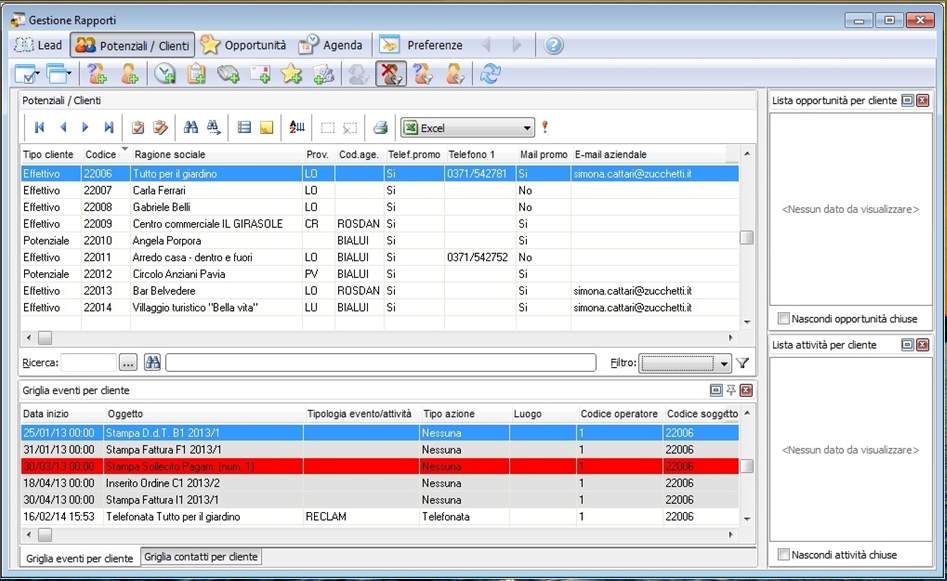Click the Ricerca code input field
947x581 pixels.
89,362
